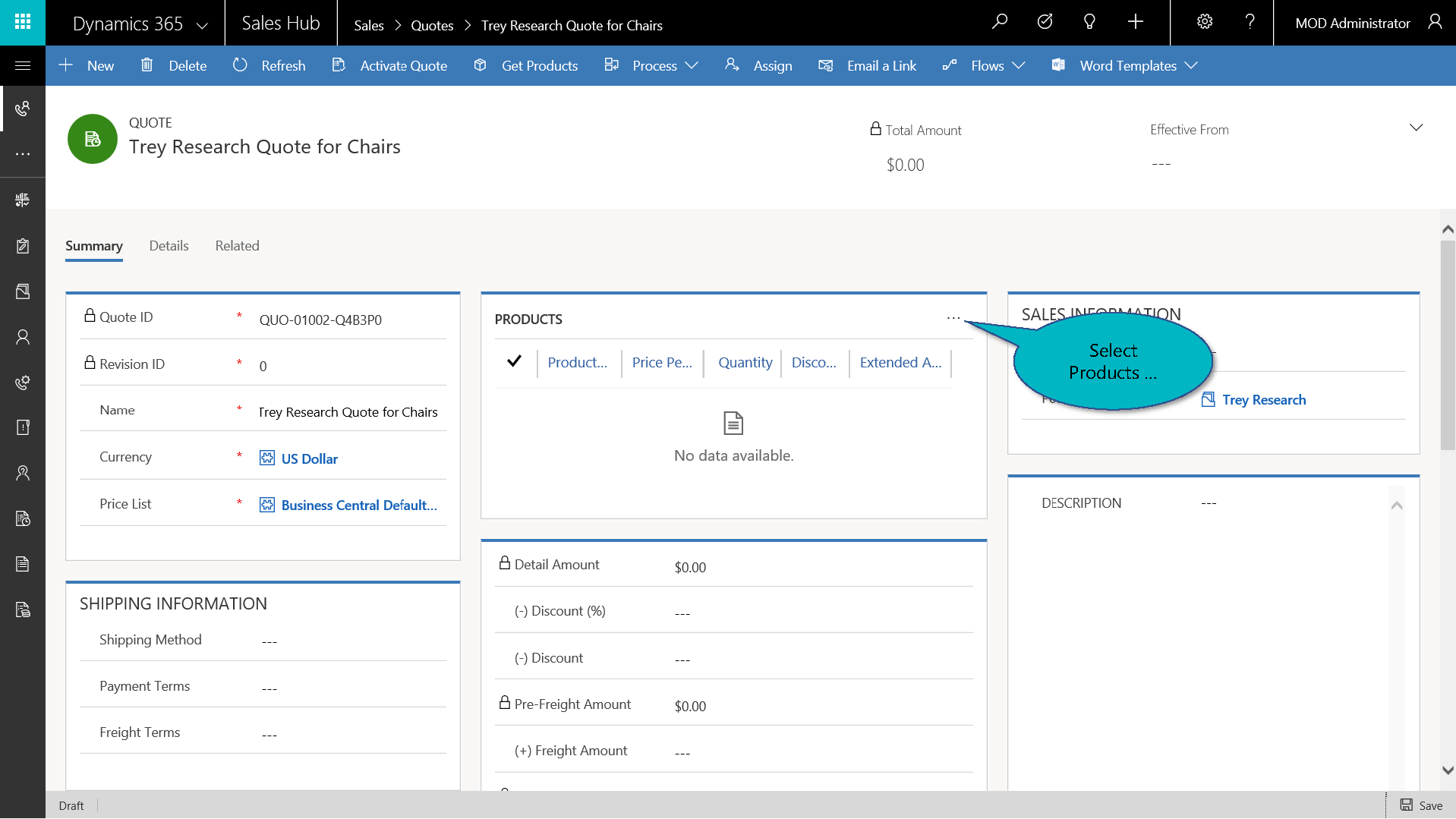Screen dimensions: 1456x819
Task: Open the app launcher waffle icon
Action: [x=23, y=22]
